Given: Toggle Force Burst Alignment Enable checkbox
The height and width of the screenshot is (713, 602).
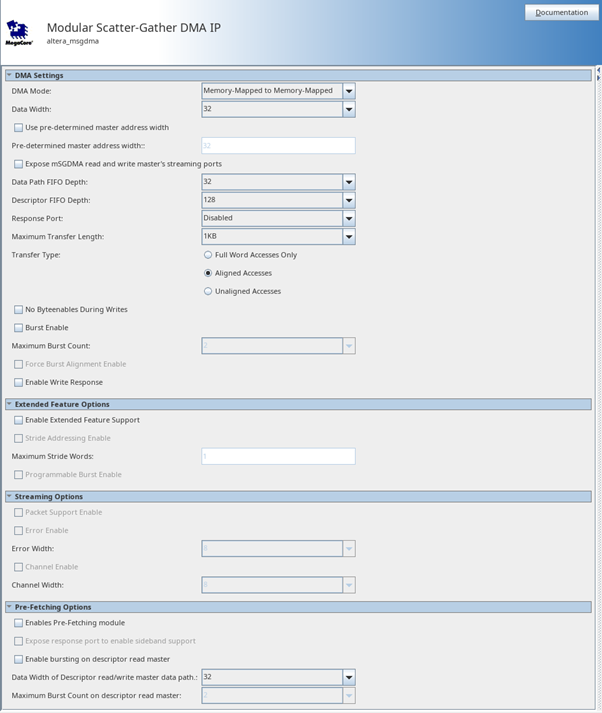Looking at the screenshot, I should tap(18, 364).
